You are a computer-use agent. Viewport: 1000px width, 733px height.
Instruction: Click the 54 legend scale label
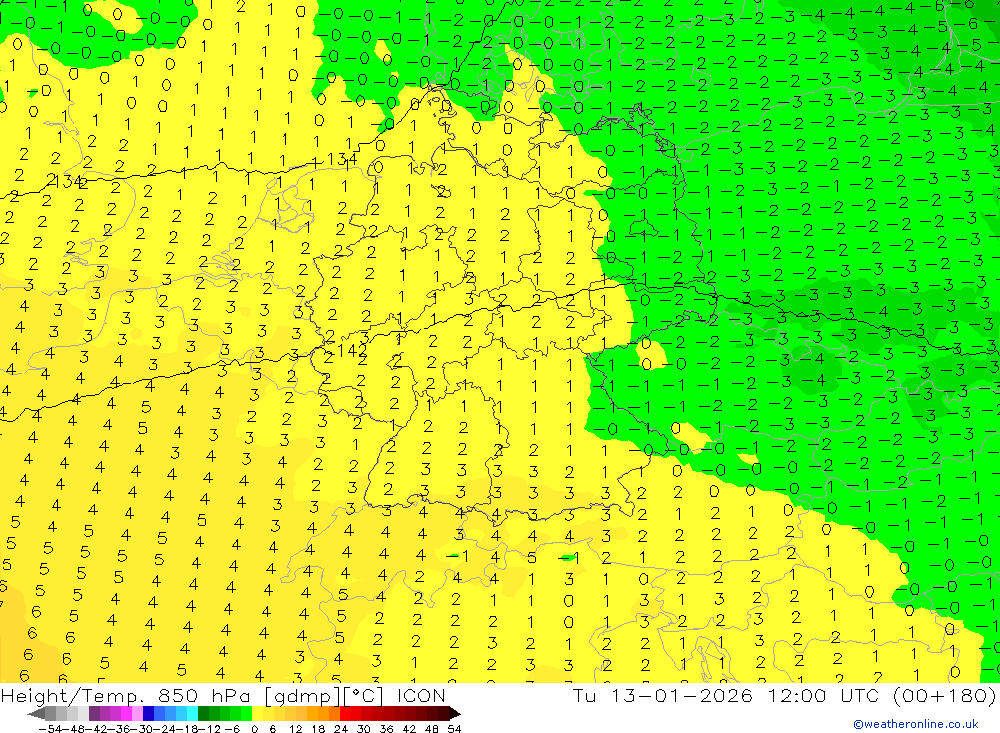[454, 729]
